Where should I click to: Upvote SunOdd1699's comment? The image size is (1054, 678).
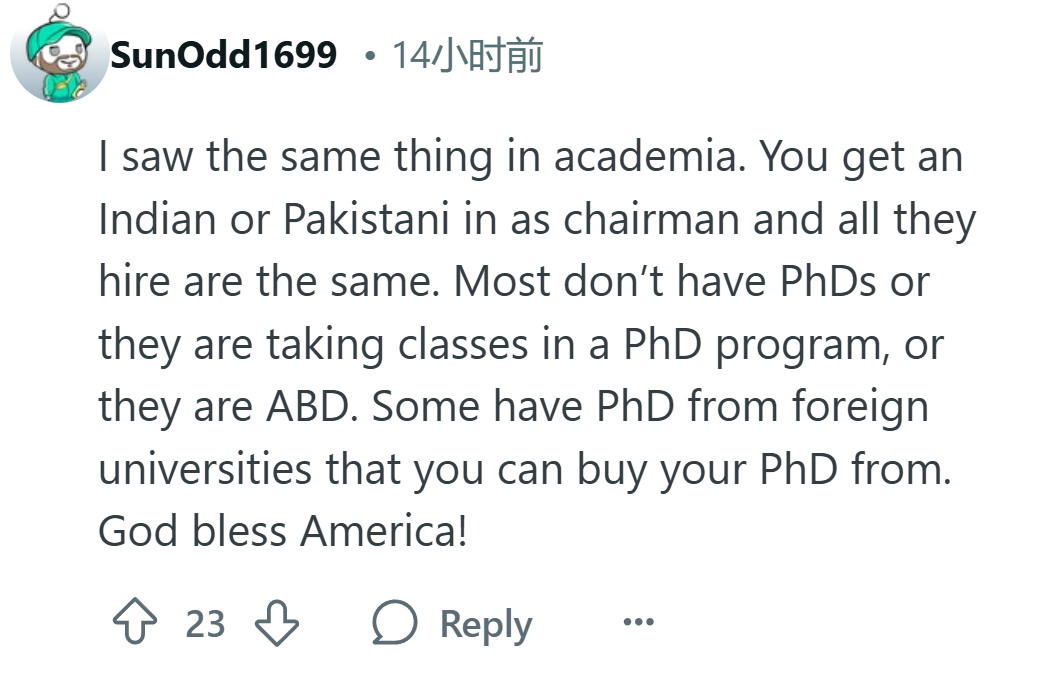pyautogui.click(x=134, y=622)
